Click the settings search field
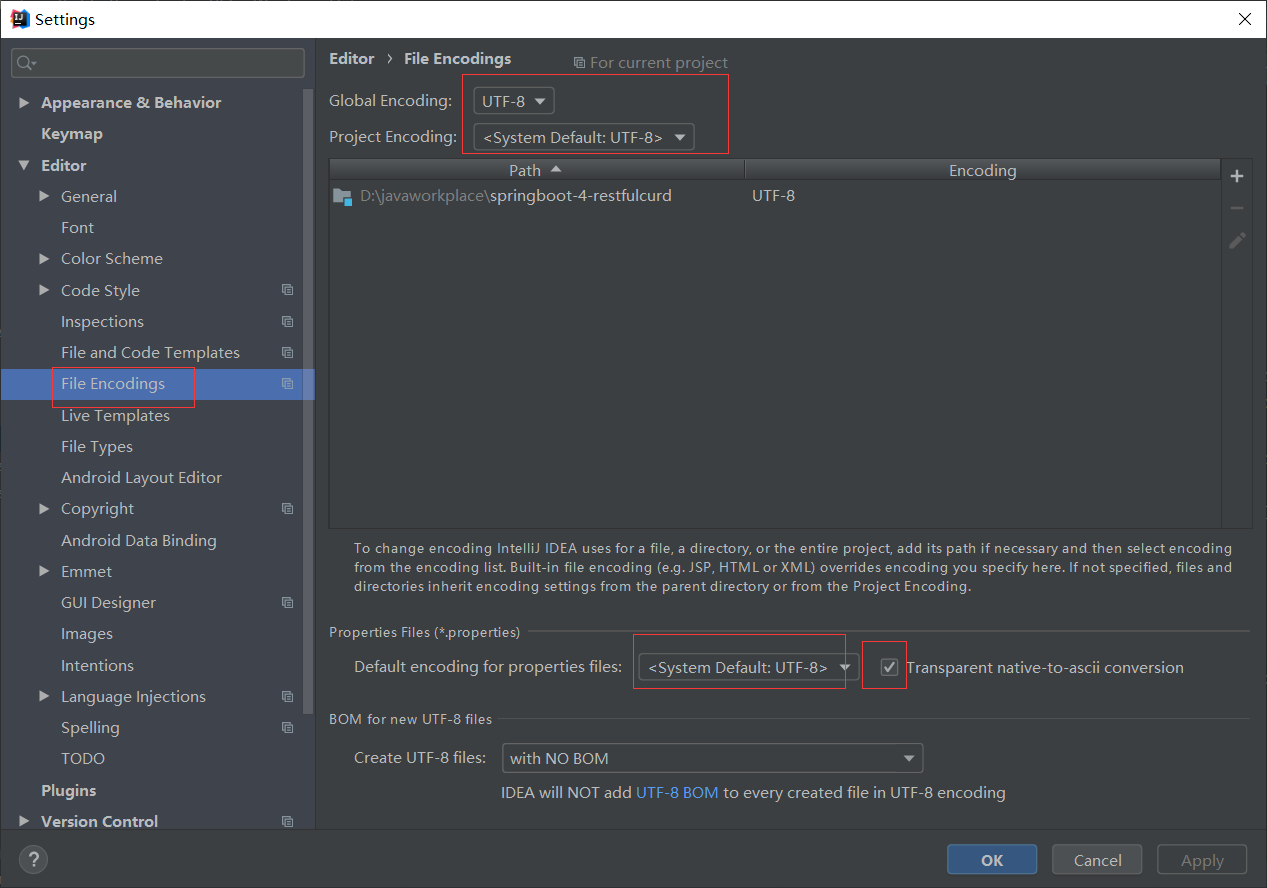This screenshot has width=1267, height=888. tap(158, 63)
